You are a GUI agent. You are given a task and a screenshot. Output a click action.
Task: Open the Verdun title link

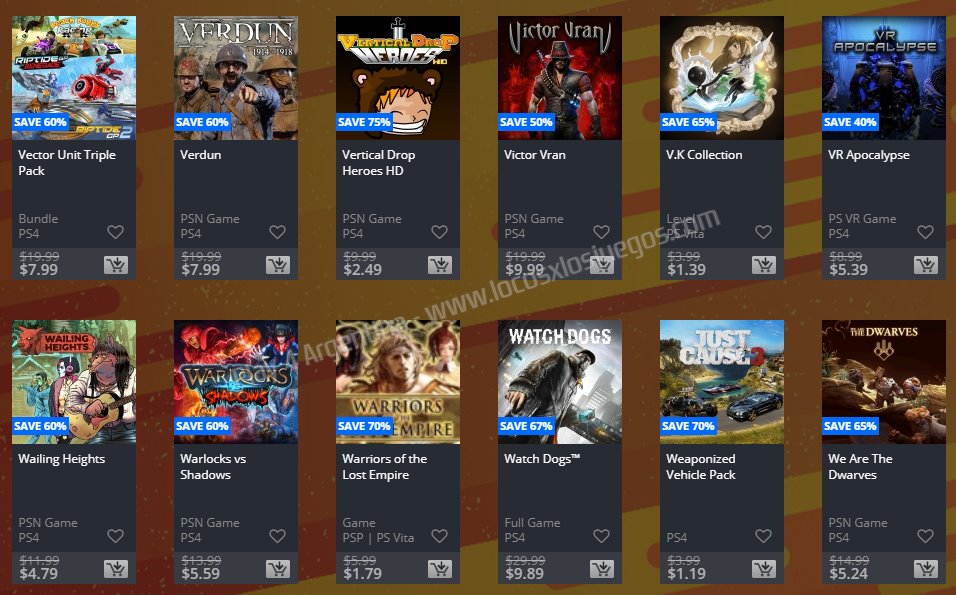coord(201,155)
